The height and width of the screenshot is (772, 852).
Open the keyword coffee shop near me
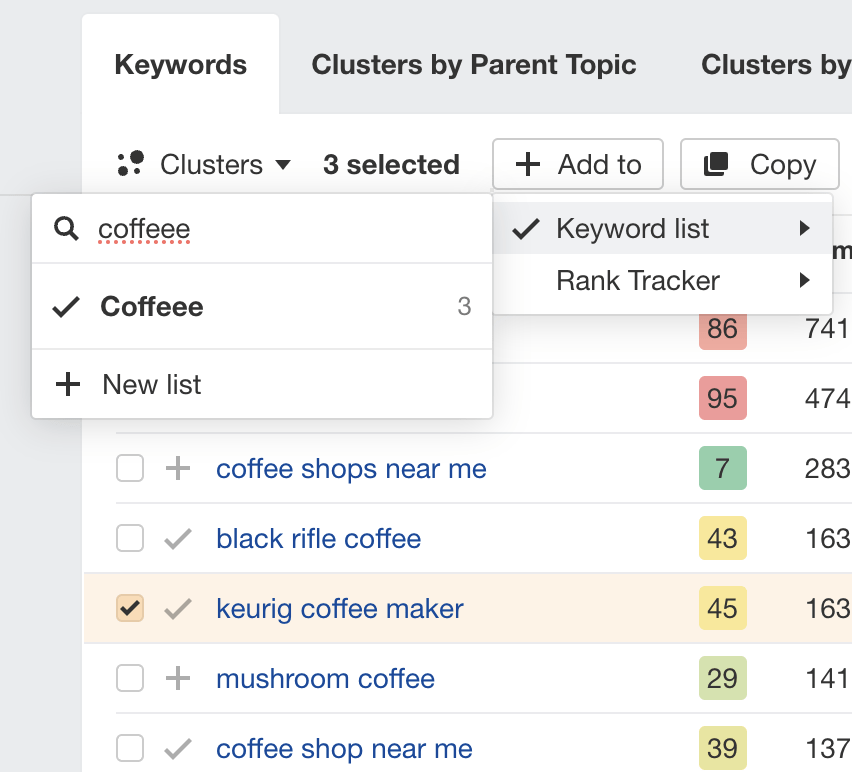(344, 748)
